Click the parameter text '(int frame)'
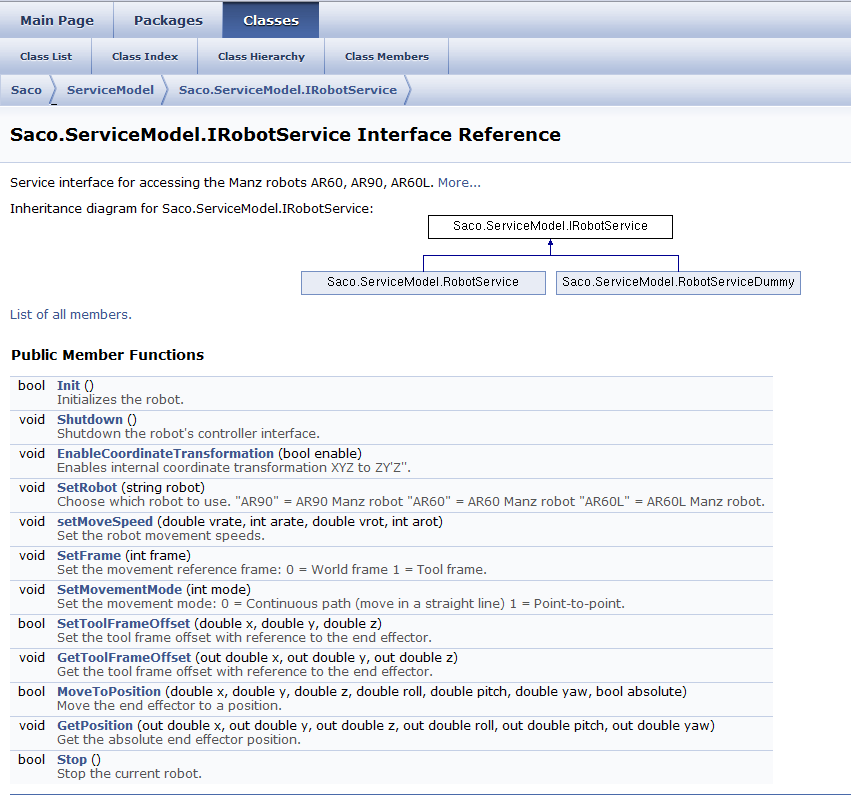Viewport: 851px width, 798px height. tap(158, 555)
